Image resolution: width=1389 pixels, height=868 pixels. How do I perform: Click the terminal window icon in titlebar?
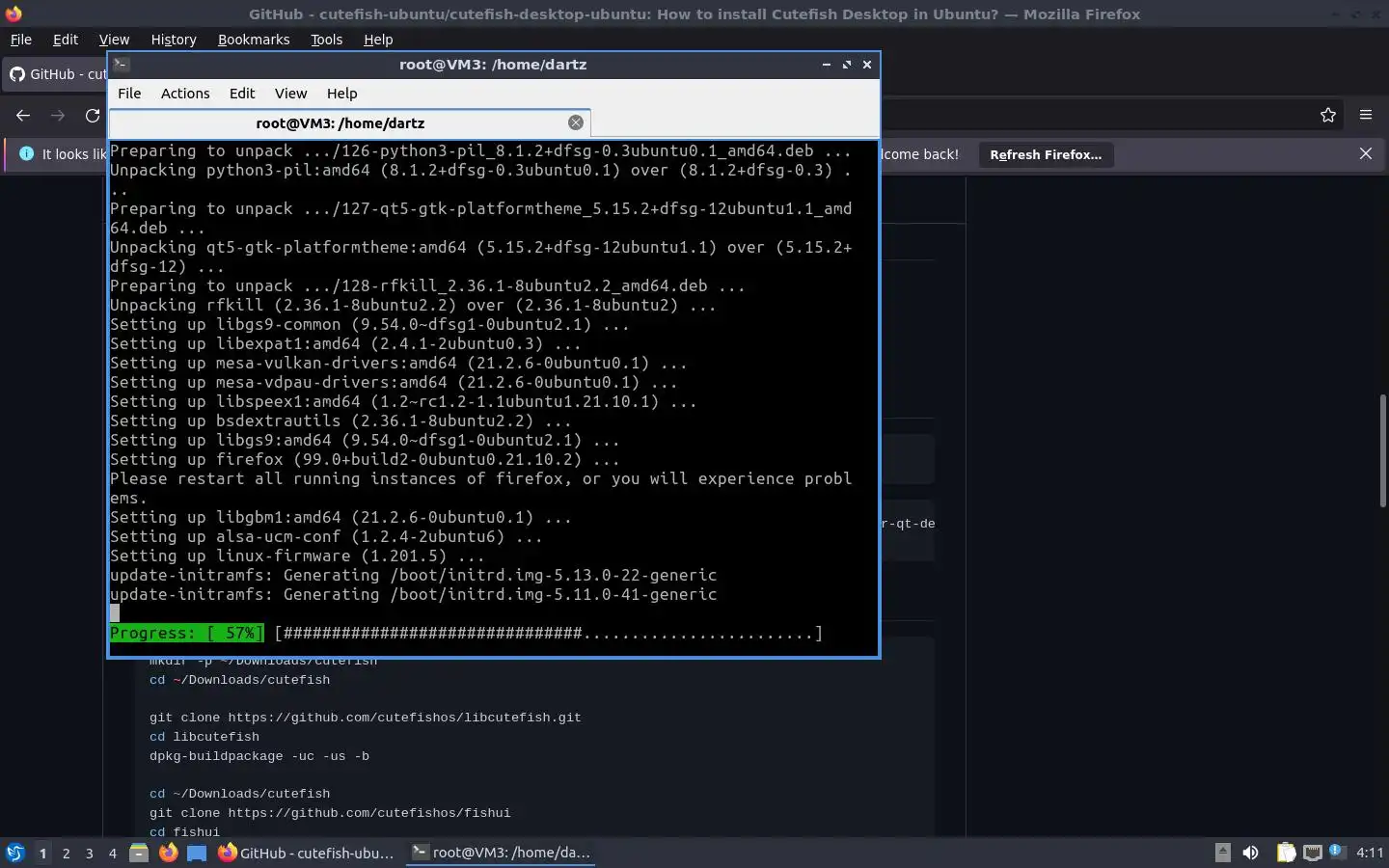(121, 65)
